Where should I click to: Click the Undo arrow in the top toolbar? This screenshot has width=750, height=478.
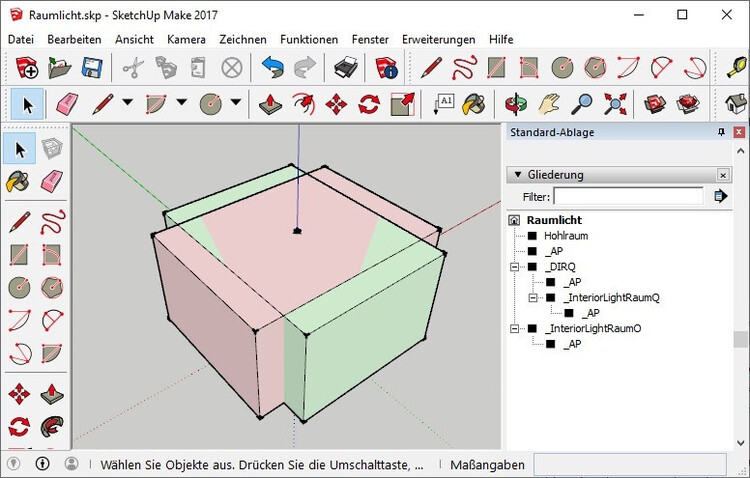273,67
